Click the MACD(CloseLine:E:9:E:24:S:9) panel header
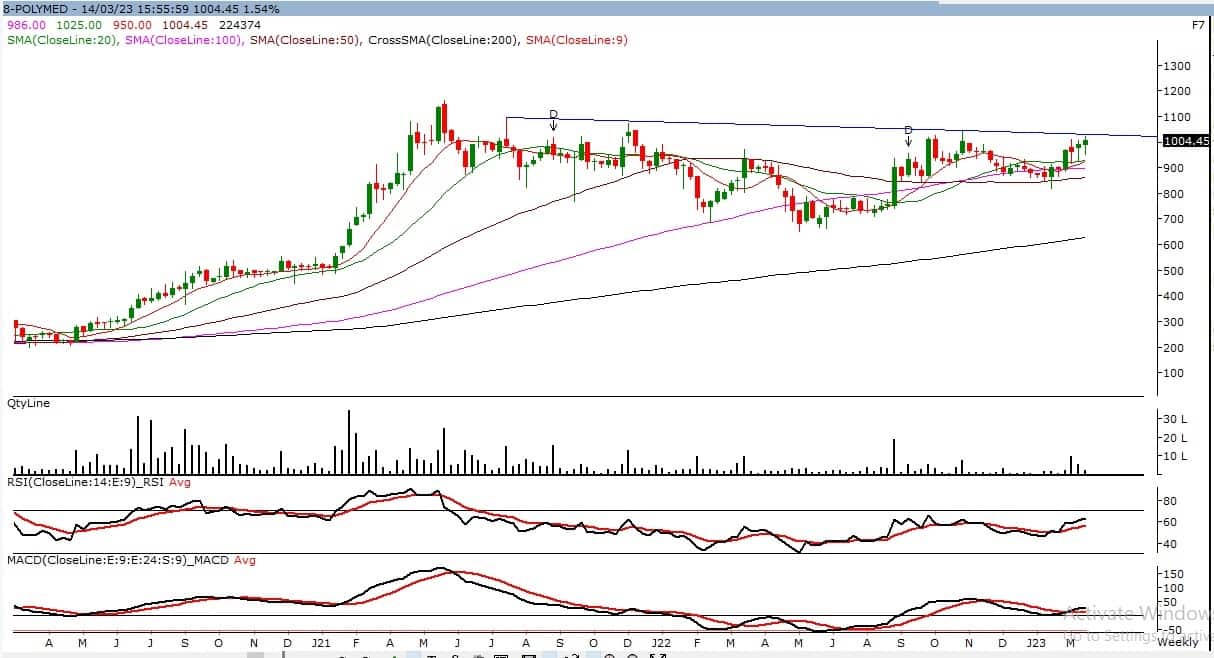The width and height of the screenshot is (1214, 658). pyautogui.click(x=115, y=560)
